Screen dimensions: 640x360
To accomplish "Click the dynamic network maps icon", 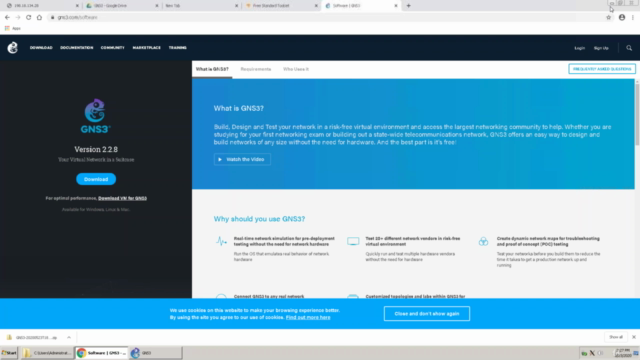I will [x=483, y=241].
